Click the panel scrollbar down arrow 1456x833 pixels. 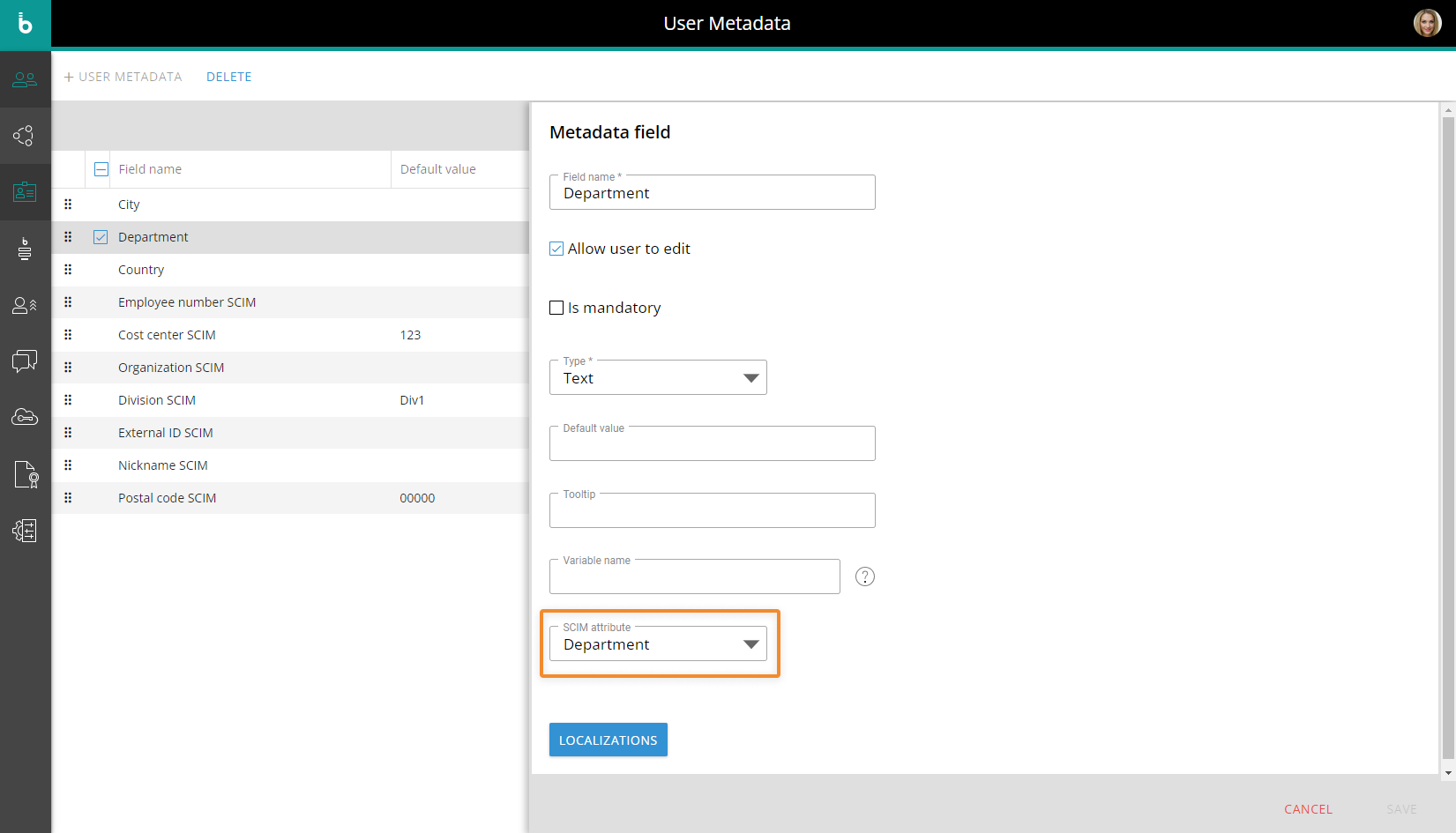(1448, 773)
